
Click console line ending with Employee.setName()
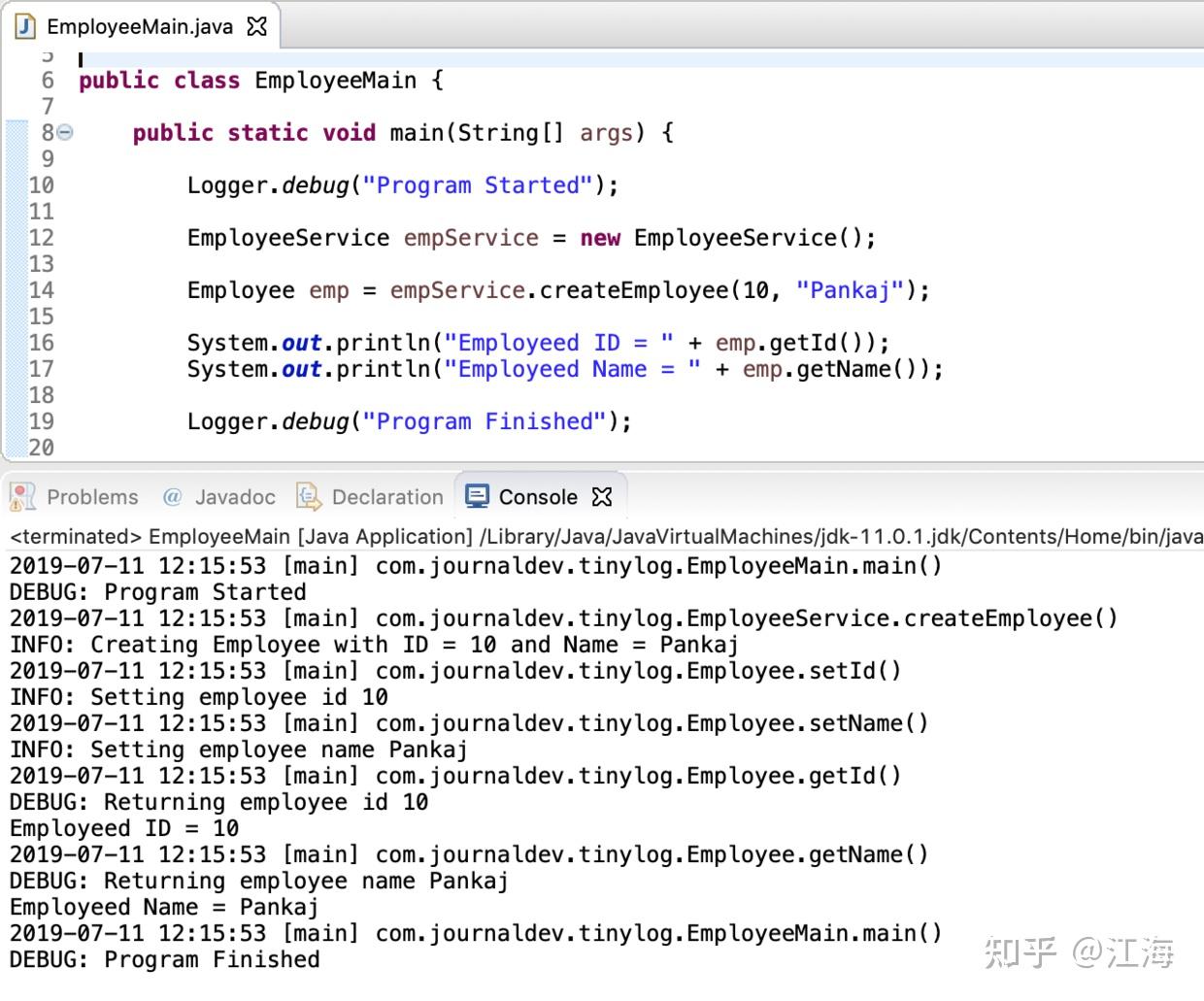click(x=469, y=723)
